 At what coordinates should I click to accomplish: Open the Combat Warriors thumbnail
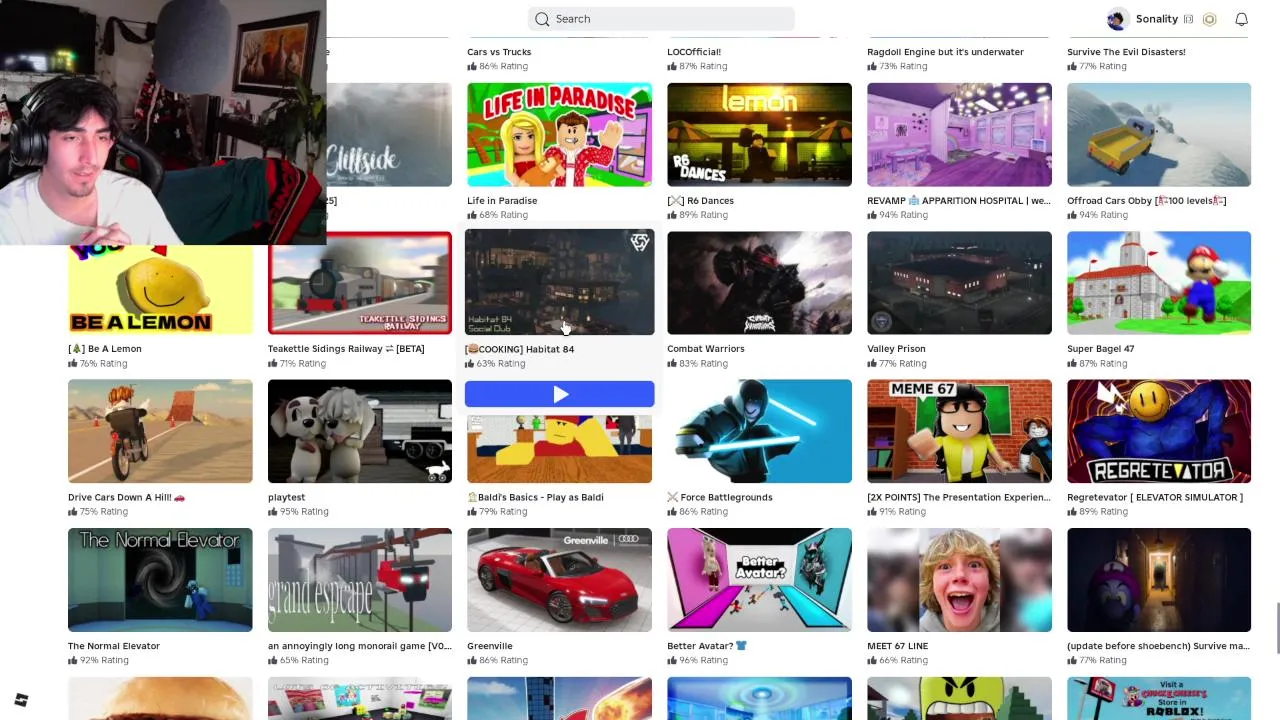click(x=759, y=283)
